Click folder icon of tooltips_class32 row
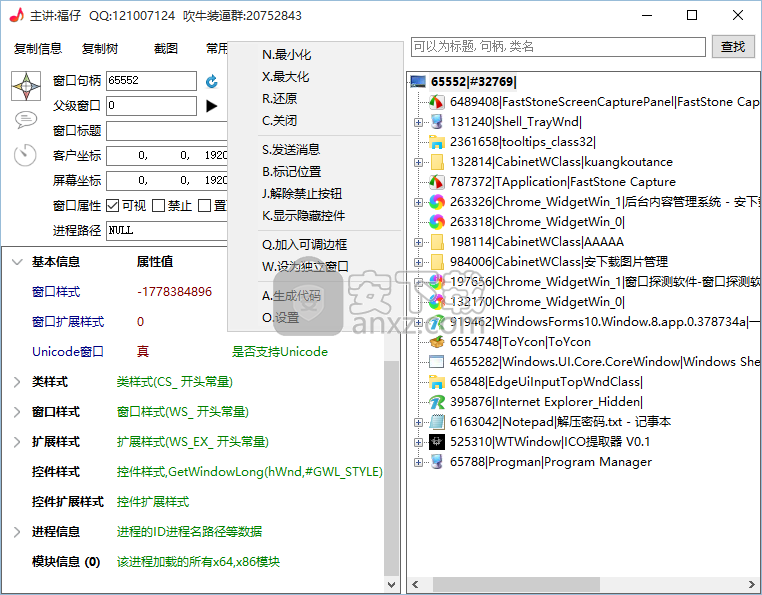This screenshot has width=762, height=595. pos(436,142)
